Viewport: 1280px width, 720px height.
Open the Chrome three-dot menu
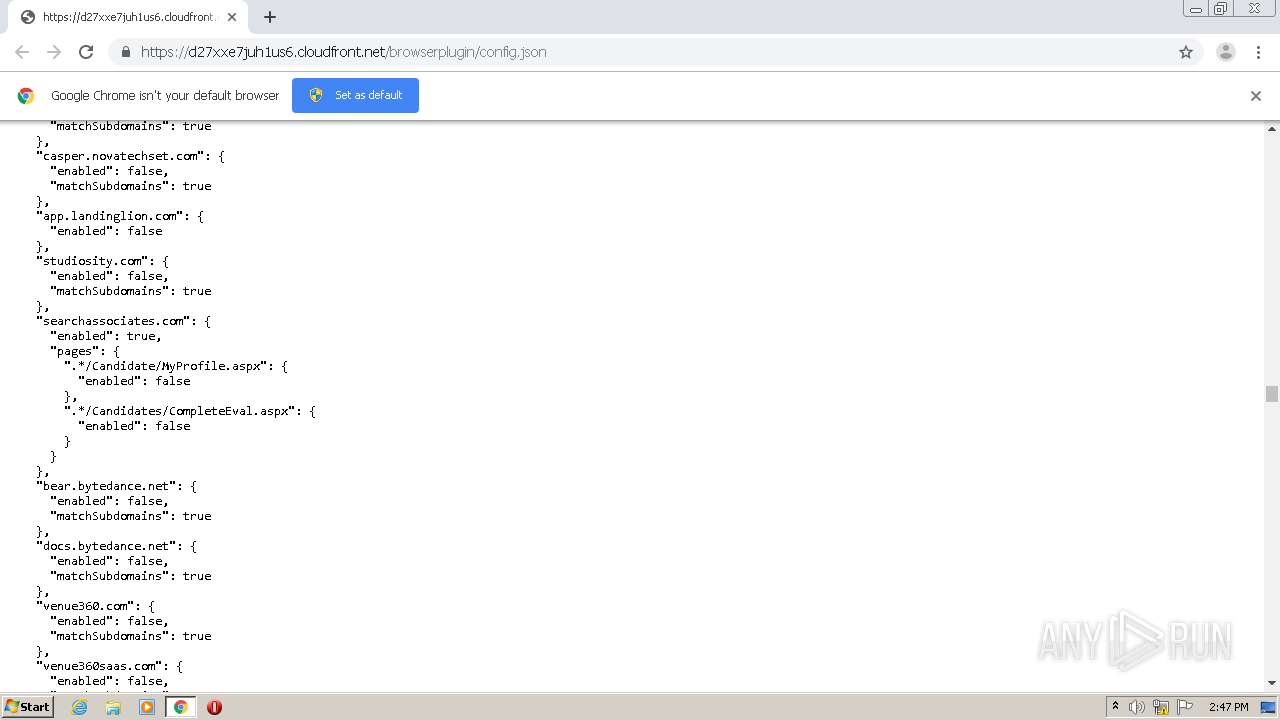tap(1258, 52)
